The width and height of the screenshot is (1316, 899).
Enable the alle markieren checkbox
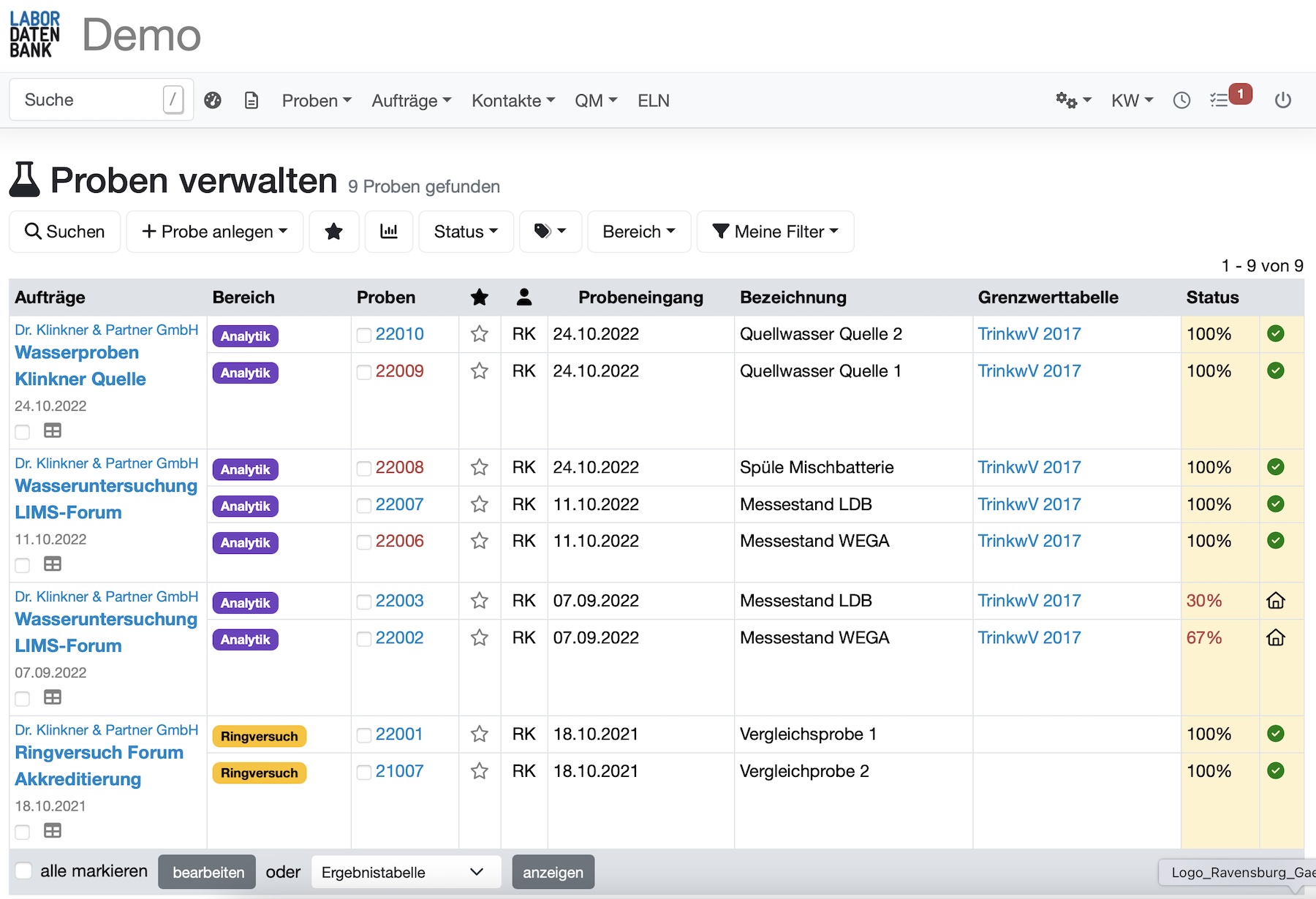click(24, 870)
